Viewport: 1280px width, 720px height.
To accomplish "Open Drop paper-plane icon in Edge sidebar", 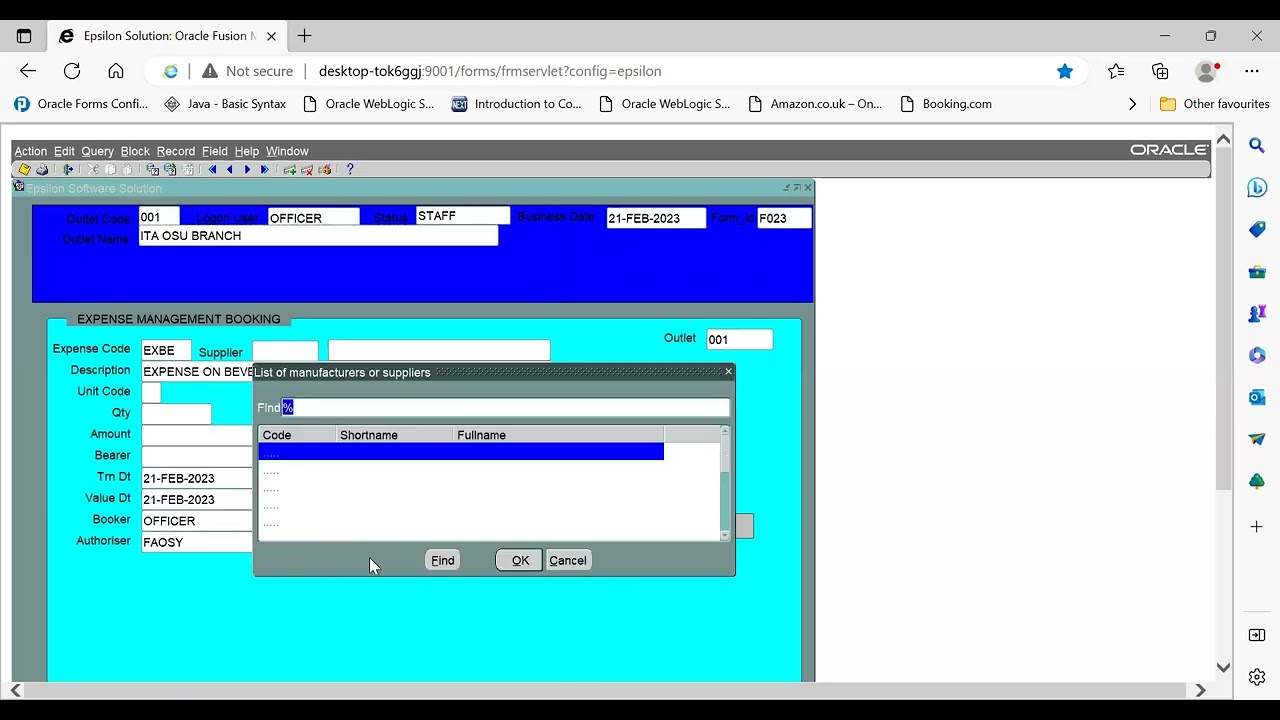I will click(1257, 439).
